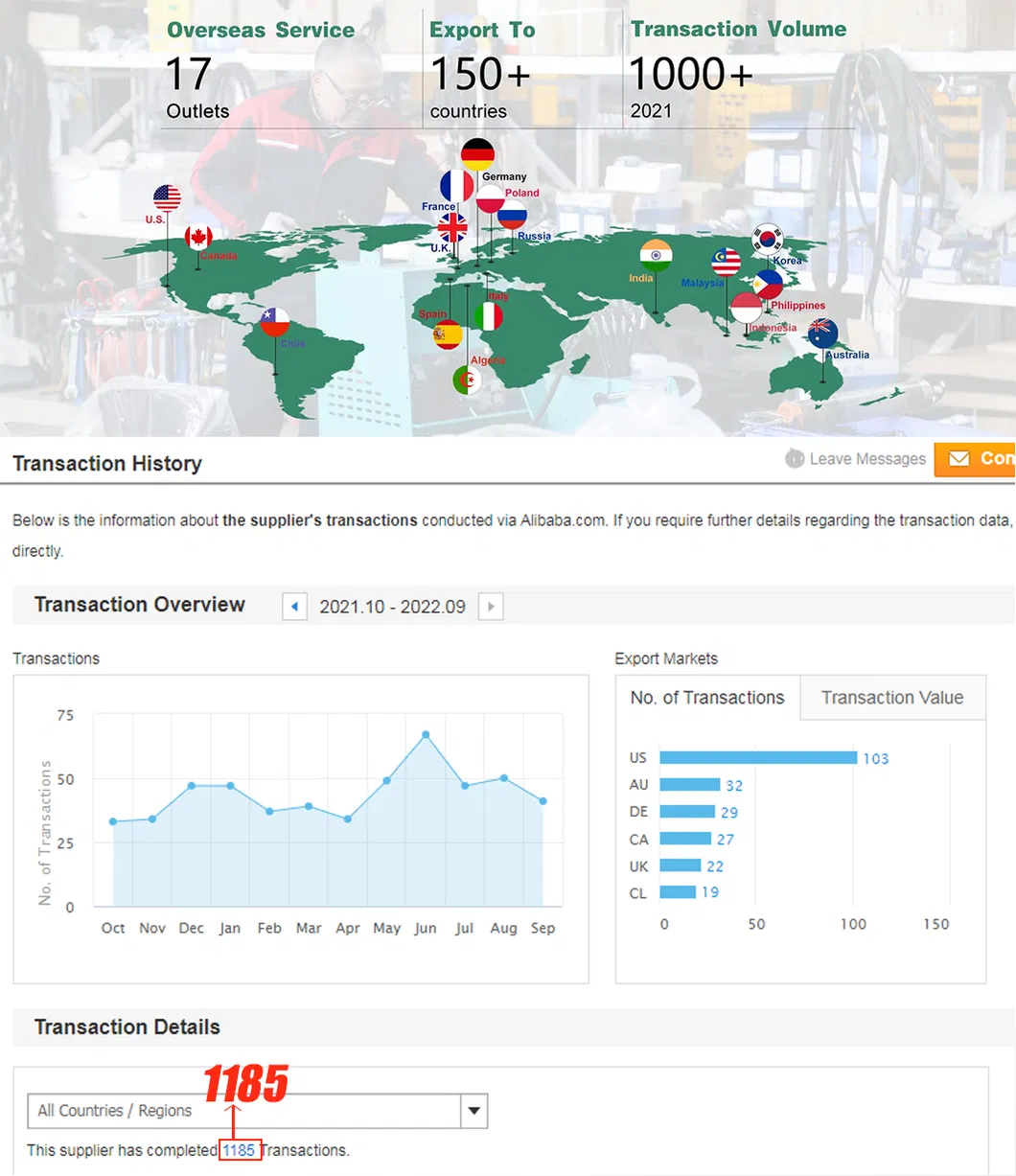Select the India flag pin
Screen dimensions: 1016x1176
[657, 256]
